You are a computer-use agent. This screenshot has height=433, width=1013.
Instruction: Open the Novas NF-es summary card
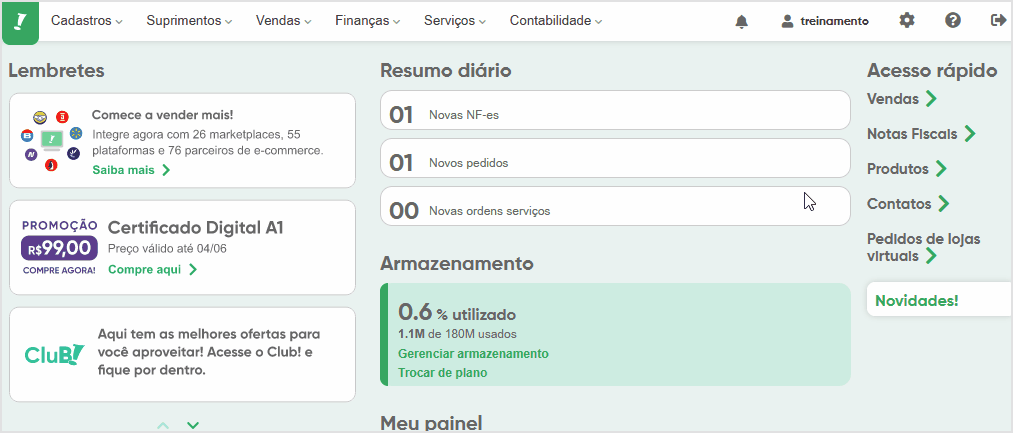615,110
